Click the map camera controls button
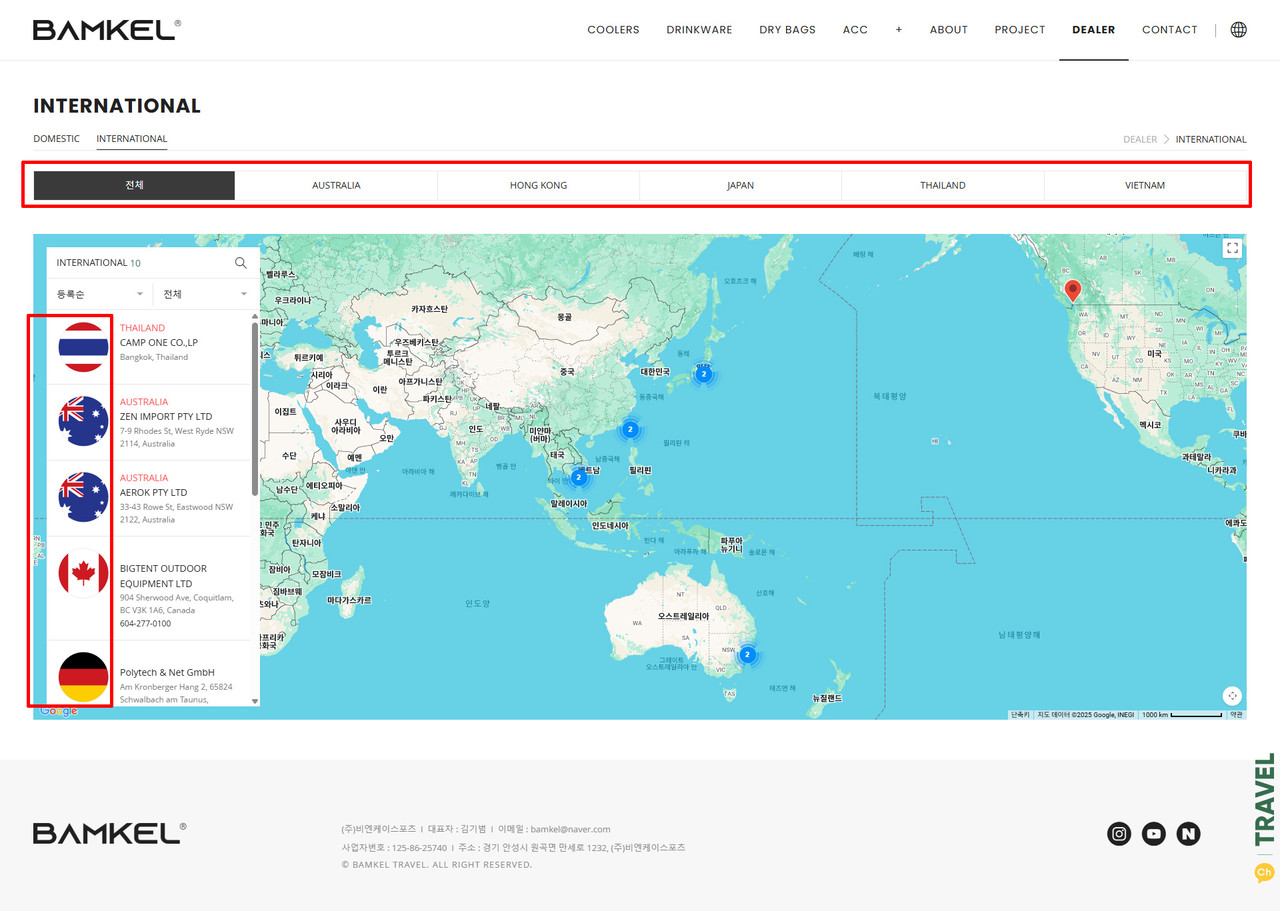The height and width of the screenshot is (911, 1280). click(x=1232, y=696)
